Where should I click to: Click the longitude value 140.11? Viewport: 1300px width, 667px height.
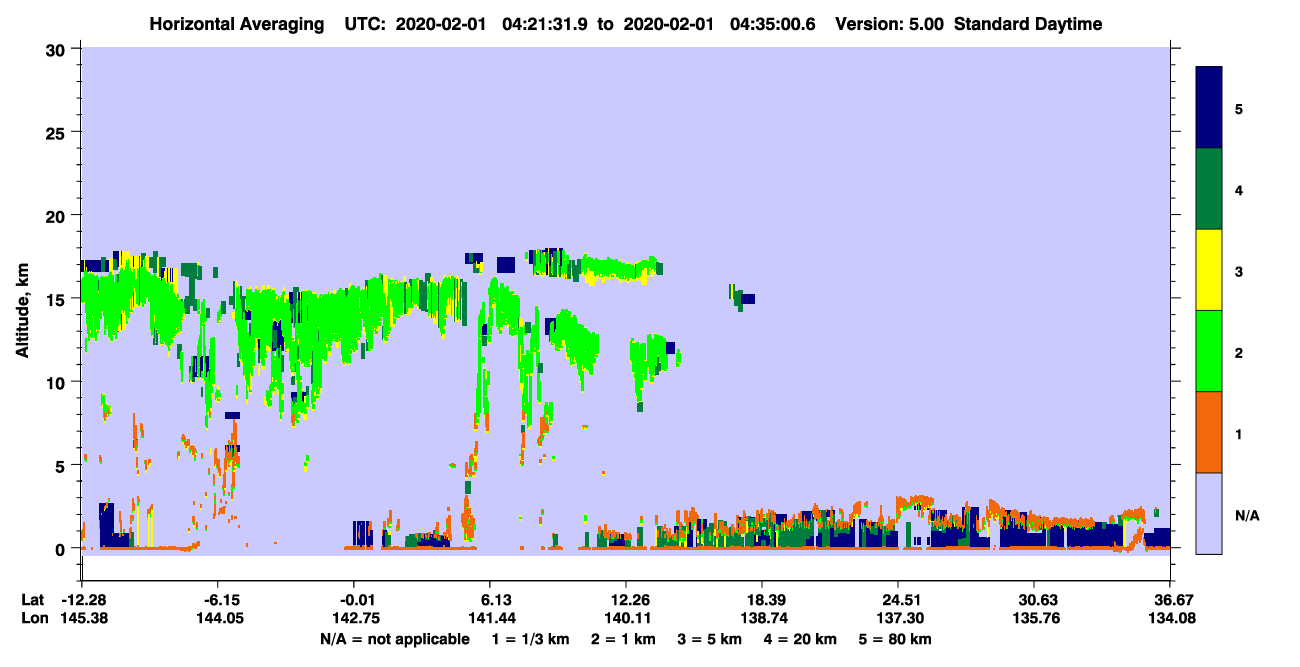pyautogui.click(x=626, y=618)
